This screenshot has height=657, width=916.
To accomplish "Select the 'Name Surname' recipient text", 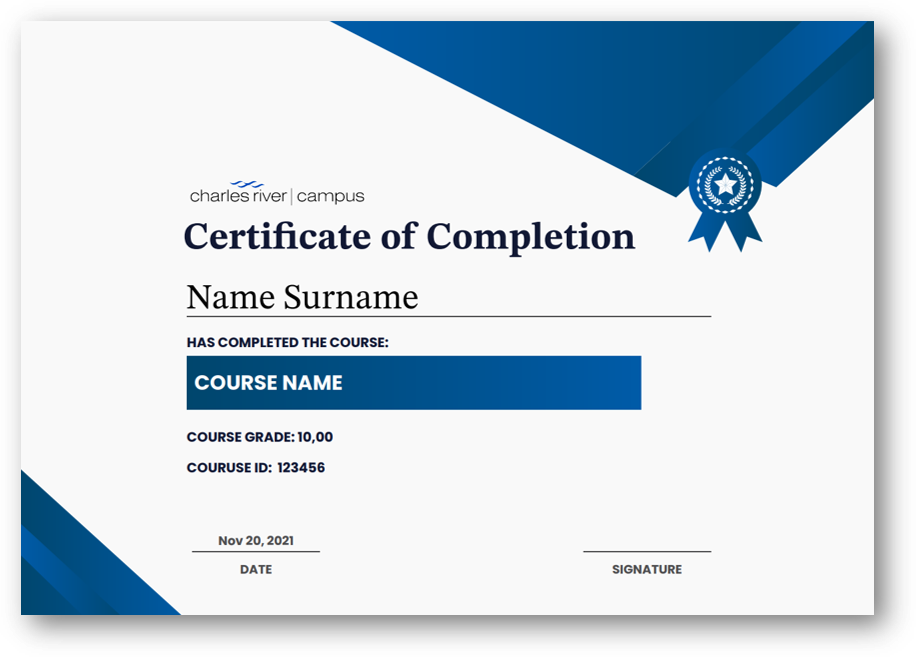I will [x=302, y=297].
